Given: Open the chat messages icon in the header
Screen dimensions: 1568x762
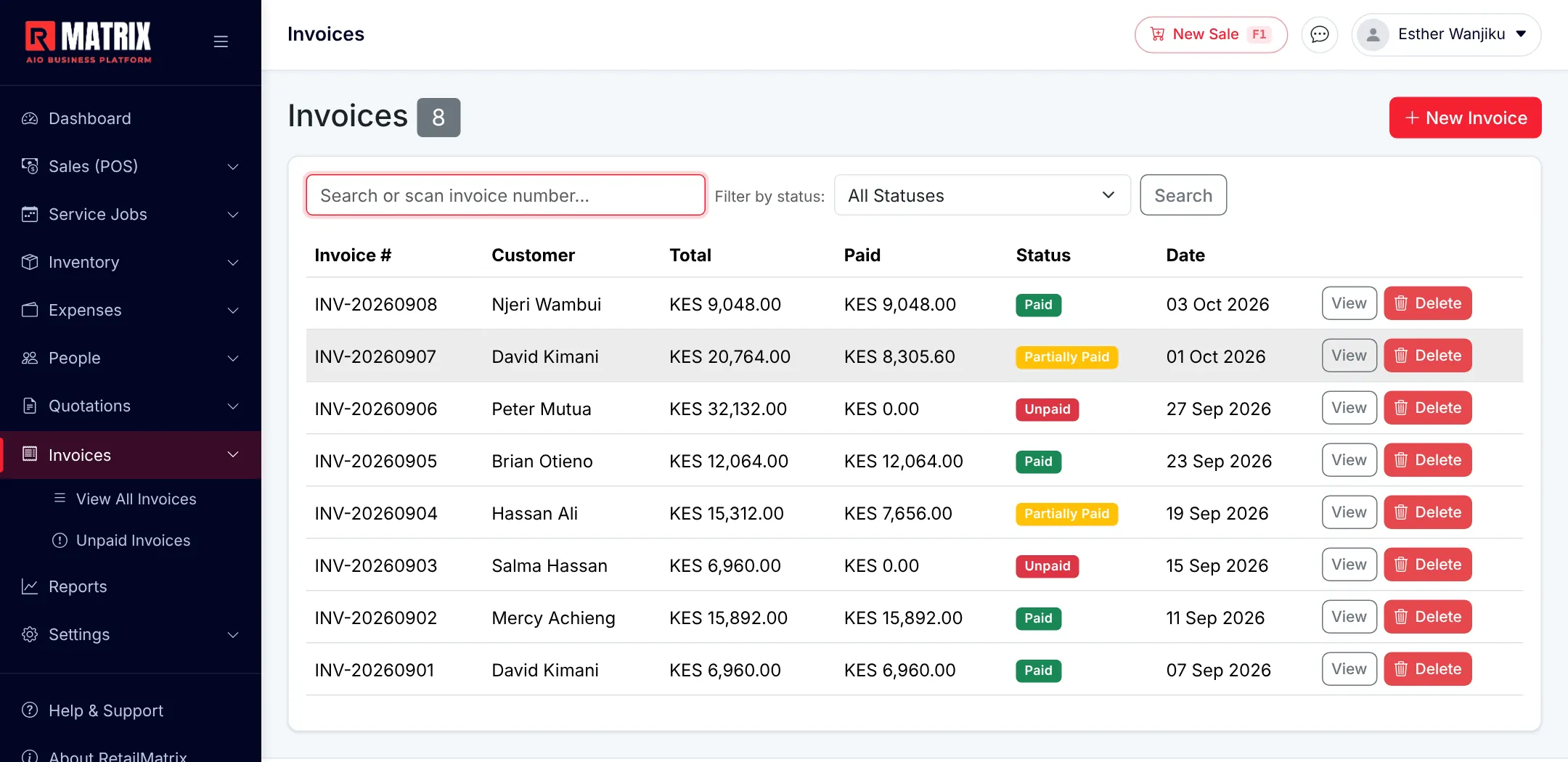Looking at the screenshot, I should (x=1319, y=34).
